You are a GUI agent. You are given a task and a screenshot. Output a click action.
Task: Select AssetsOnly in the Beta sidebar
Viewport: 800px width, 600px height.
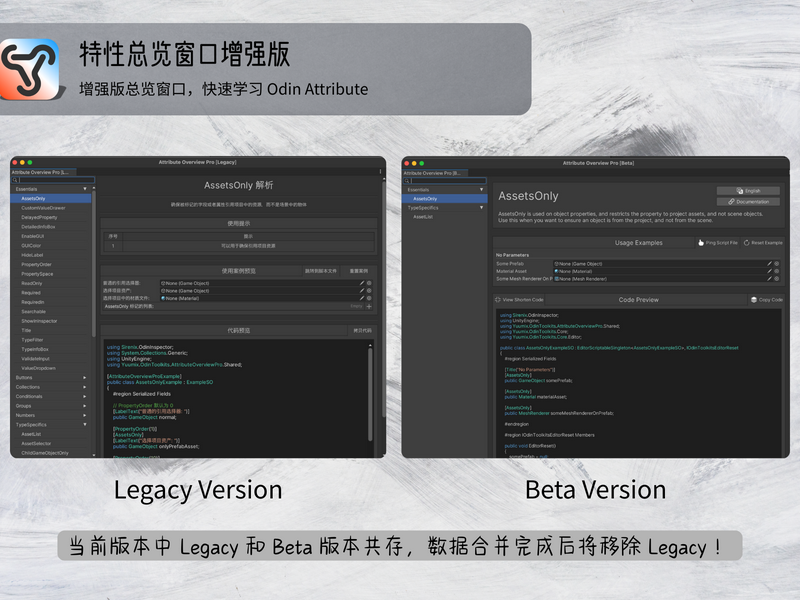(x=444, y=198)
